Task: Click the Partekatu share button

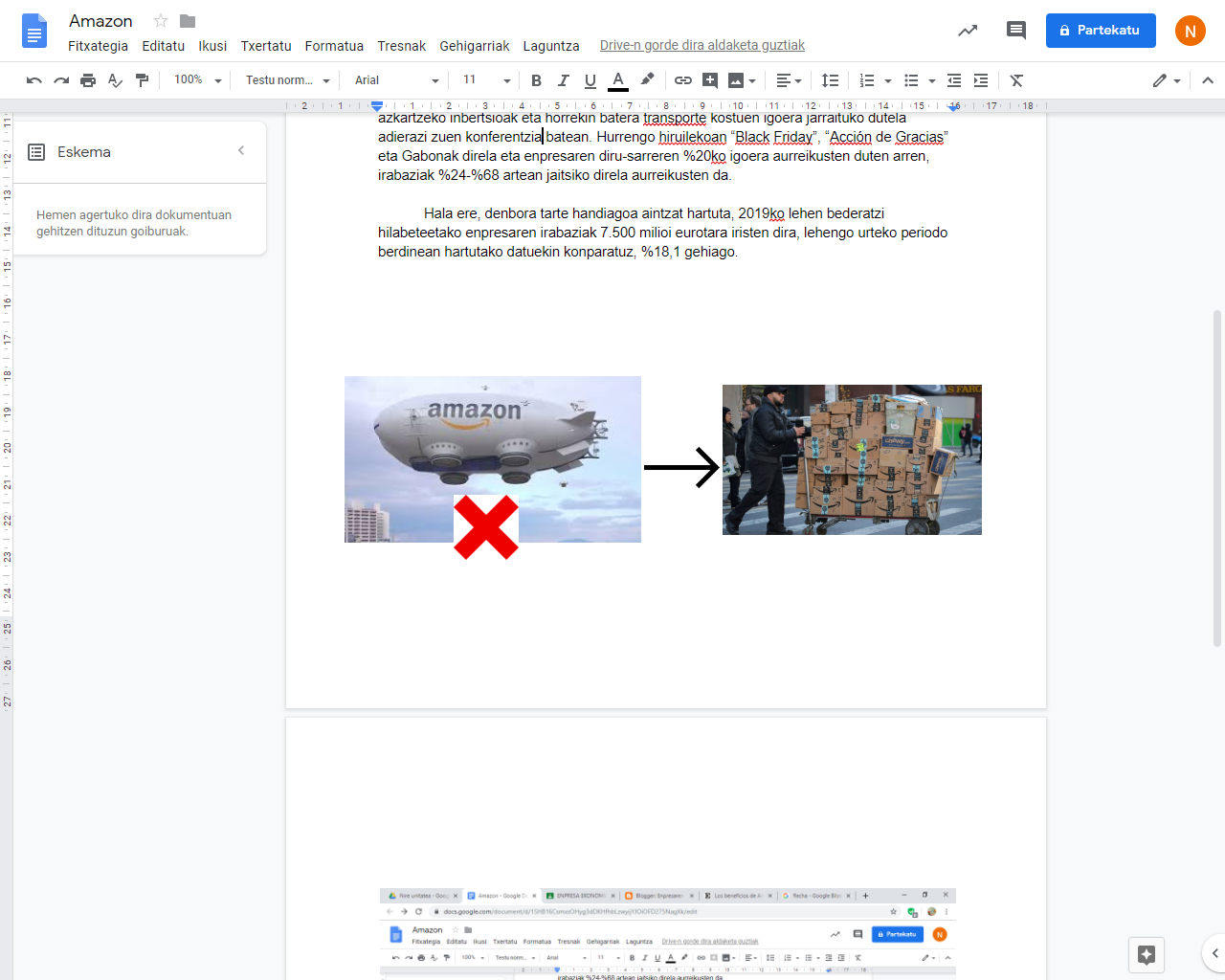Action: [1101, 31]
